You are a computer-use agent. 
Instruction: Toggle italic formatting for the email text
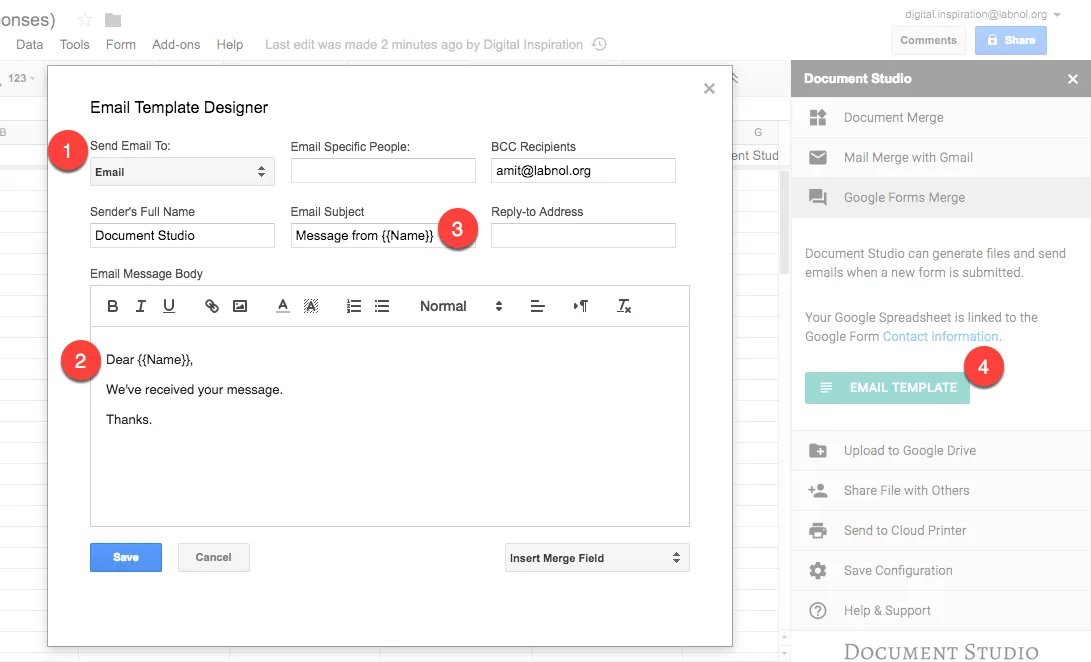click(140, 306)
